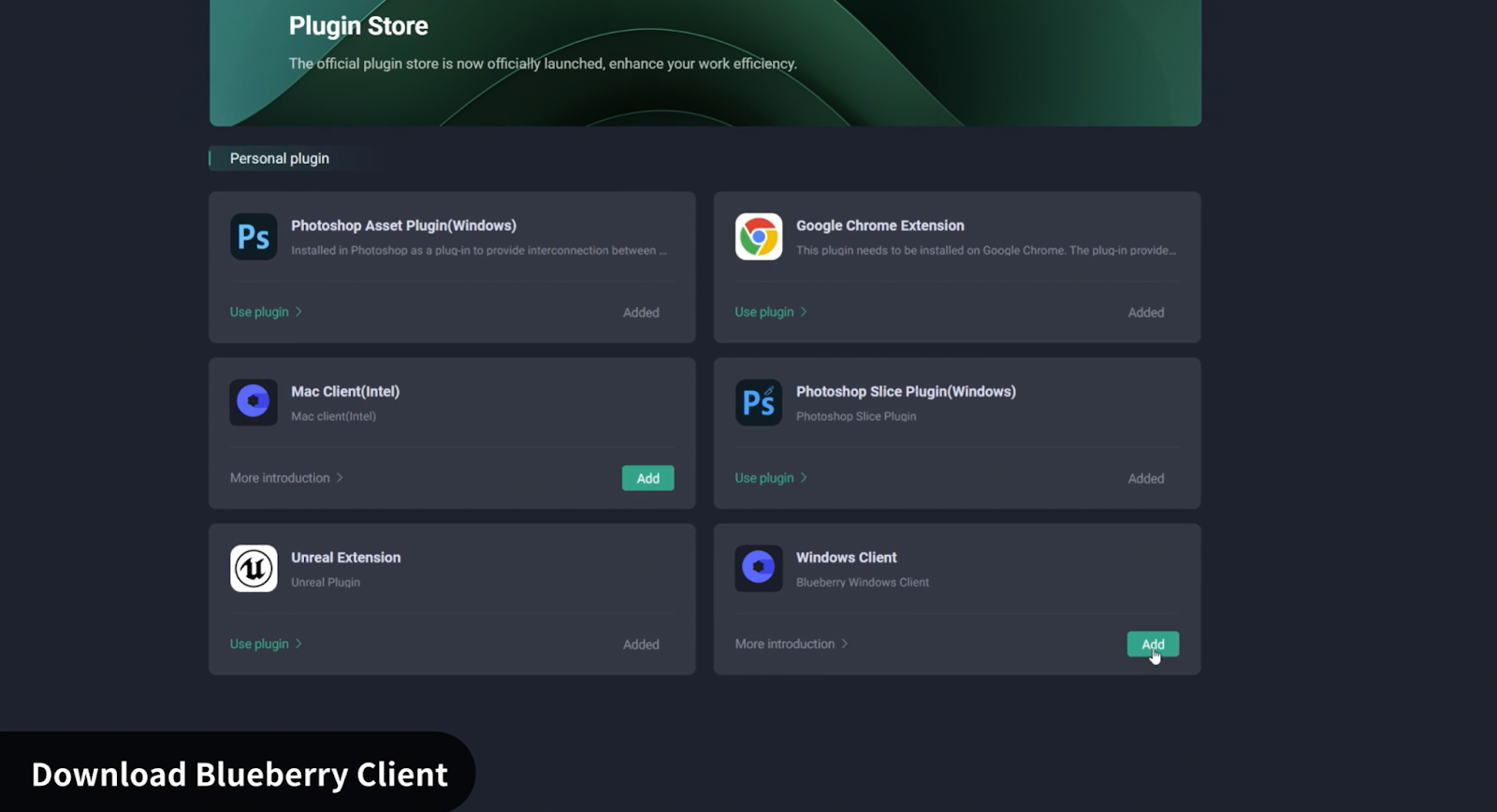This screenshot has height=812, width=1497.
Task: Click Added status on Photoshop Asset Plugin
Action: coord(641,312)
